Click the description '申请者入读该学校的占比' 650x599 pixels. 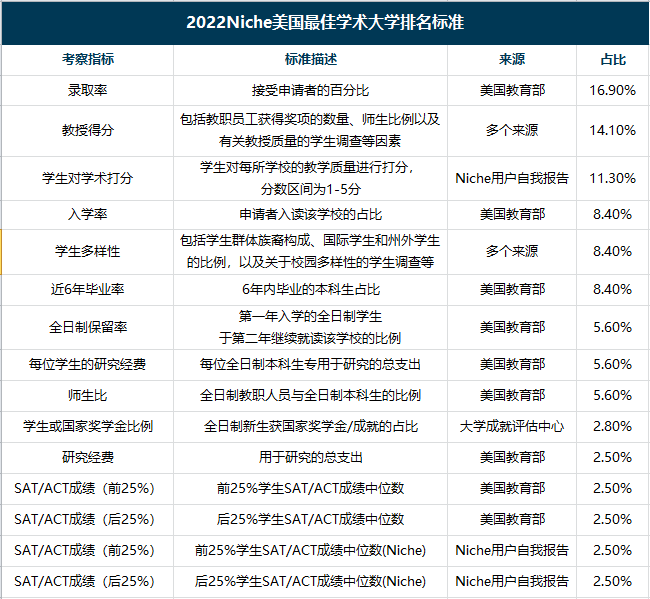[310, 214]
